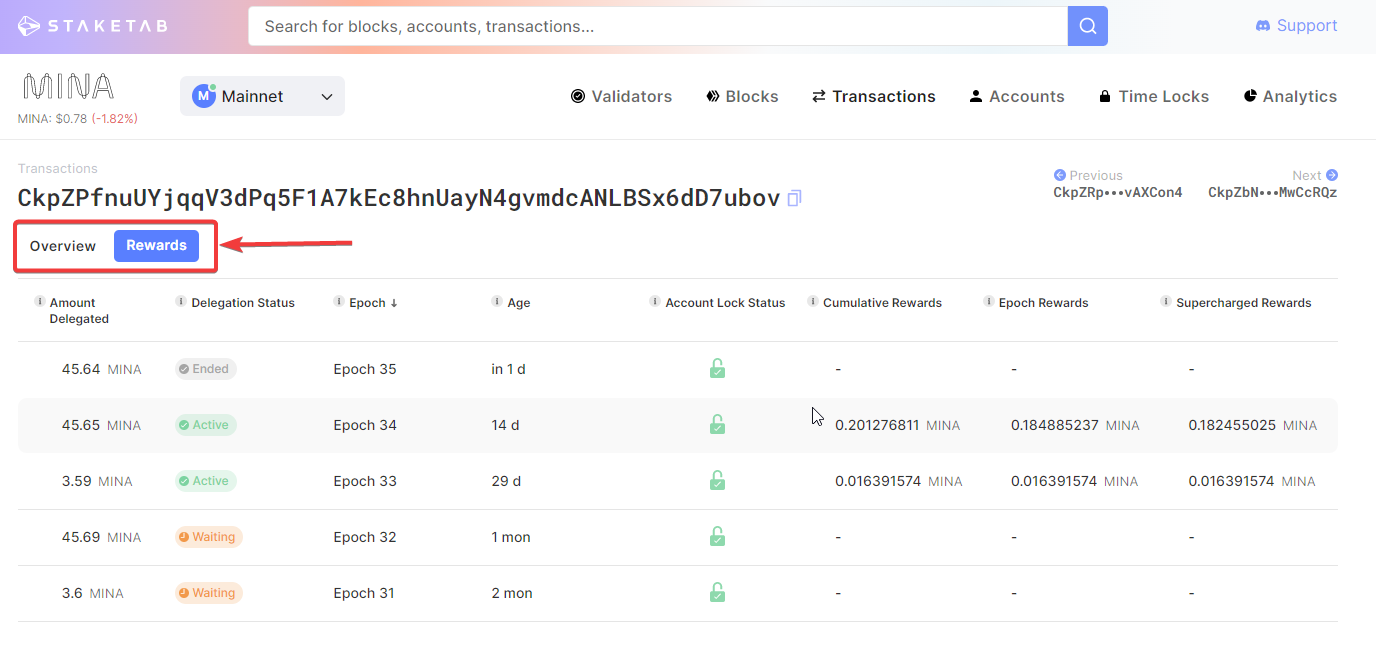Select the Rewards tab
This screenshot has height=657, width=1376.
[x=156, y=246]
